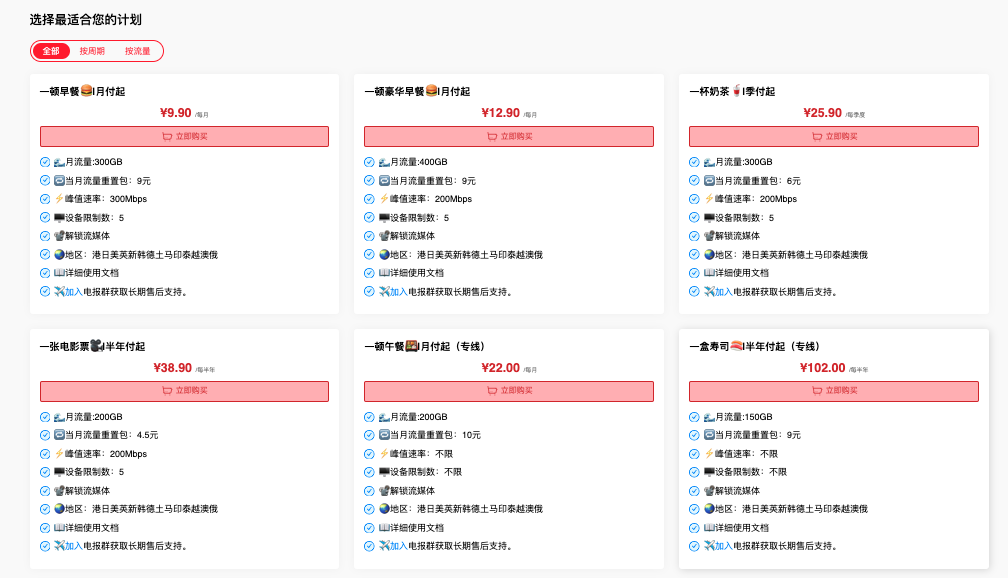Viewport: 1008px width, 578px height.
Task: Click book icon in ¥25.90 plan documentation row
Action: point(709,273)
